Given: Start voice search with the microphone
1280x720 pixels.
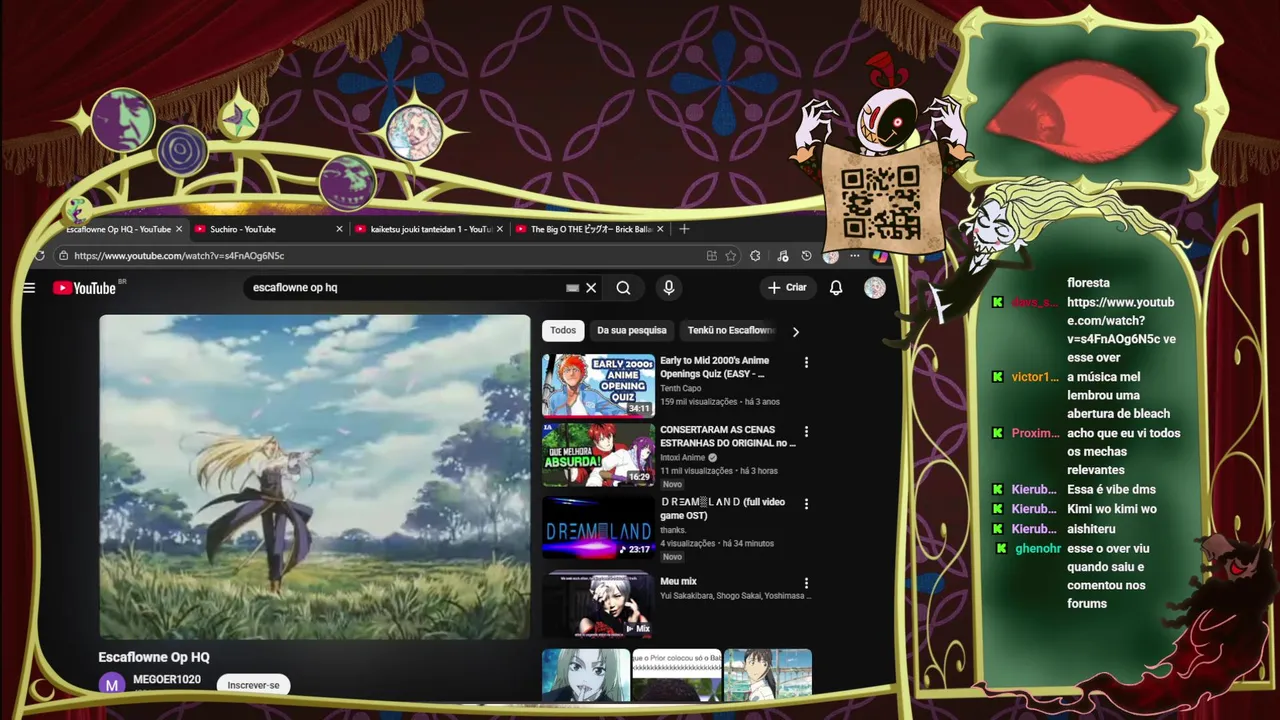Looking at the screenshot, I should coord(669,288).
